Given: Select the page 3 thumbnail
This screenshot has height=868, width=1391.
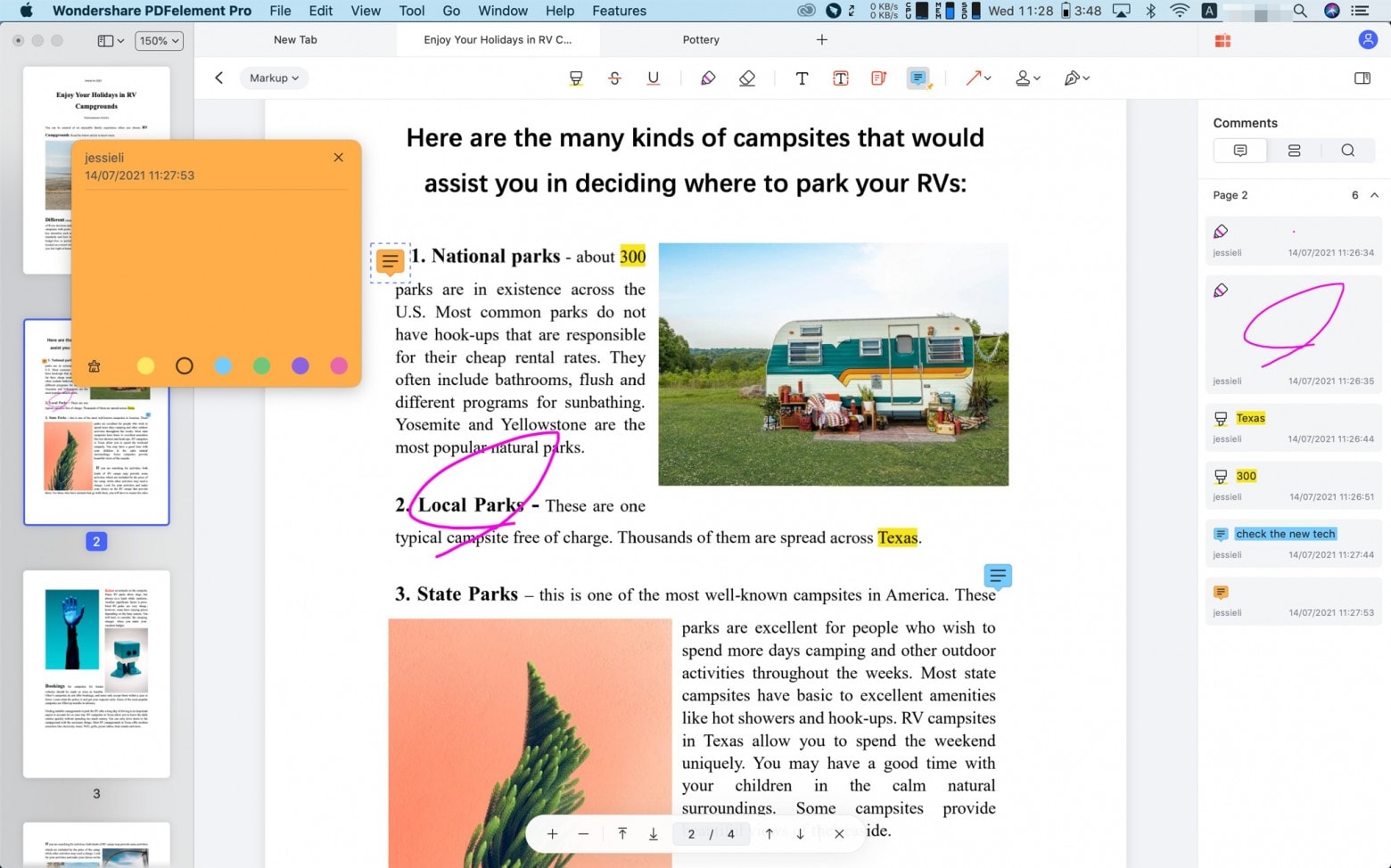Looking at the screenshot, I should (96, 675).
